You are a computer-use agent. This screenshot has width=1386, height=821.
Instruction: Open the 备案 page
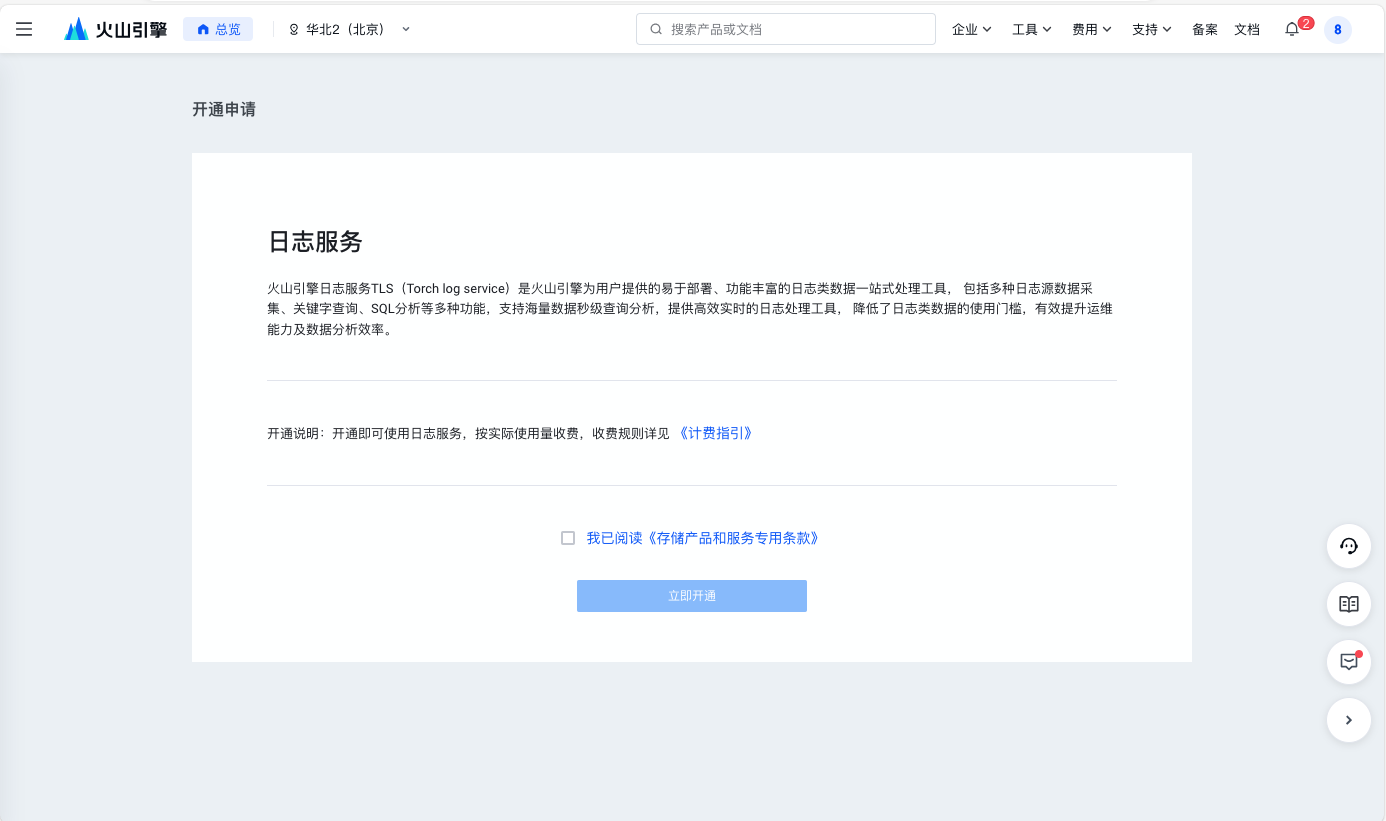pyautogui.click(x=1205, y=29)
